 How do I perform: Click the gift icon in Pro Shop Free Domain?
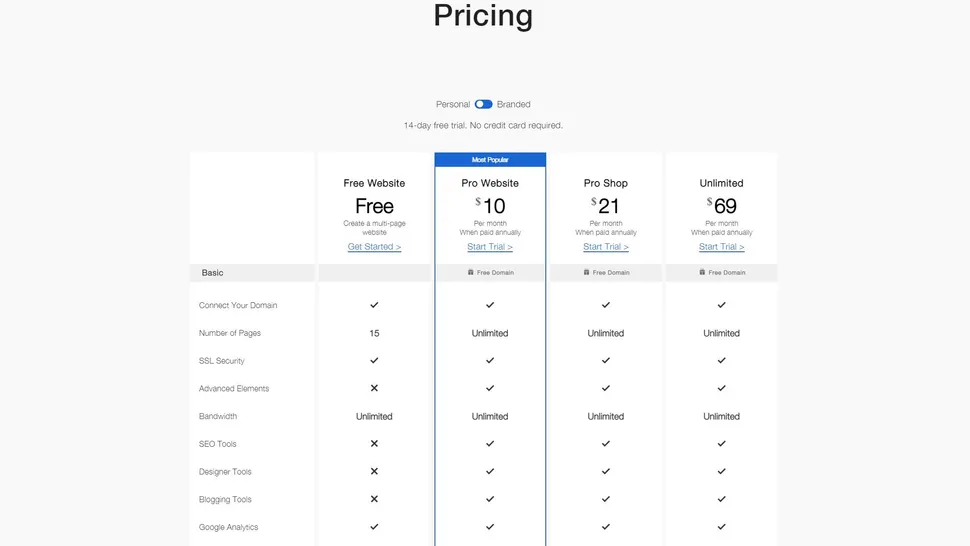[x=586, y=272]
